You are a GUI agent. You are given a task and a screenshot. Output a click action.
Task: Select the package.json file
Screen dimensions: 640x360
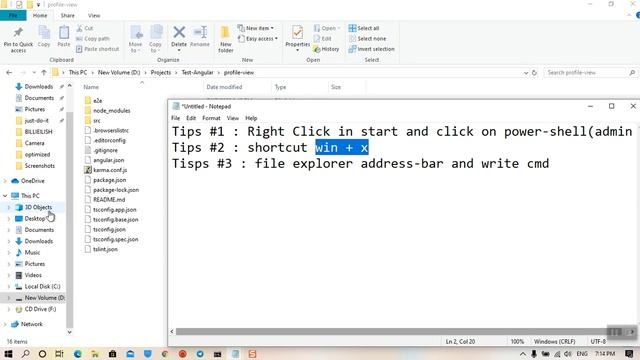click(109, 180)
